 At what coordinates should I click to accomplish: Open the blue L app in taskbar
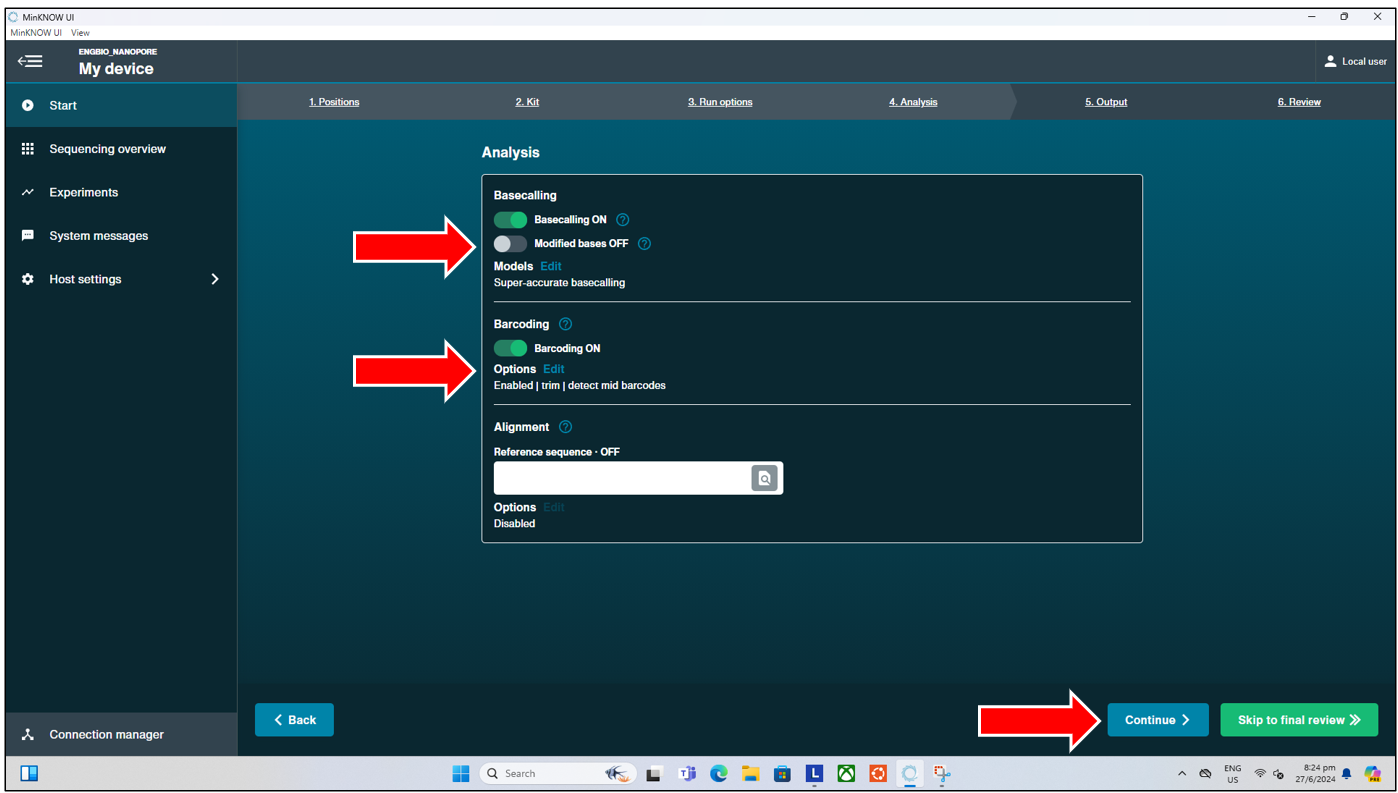click(815, 774)
